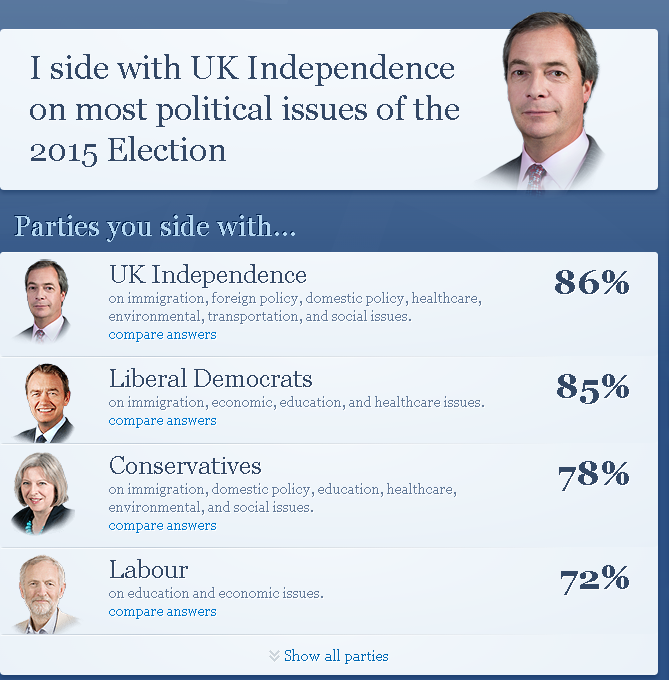Expand the Show all parties option
This screenshot has height=680, width=669.
pos(336,656)
